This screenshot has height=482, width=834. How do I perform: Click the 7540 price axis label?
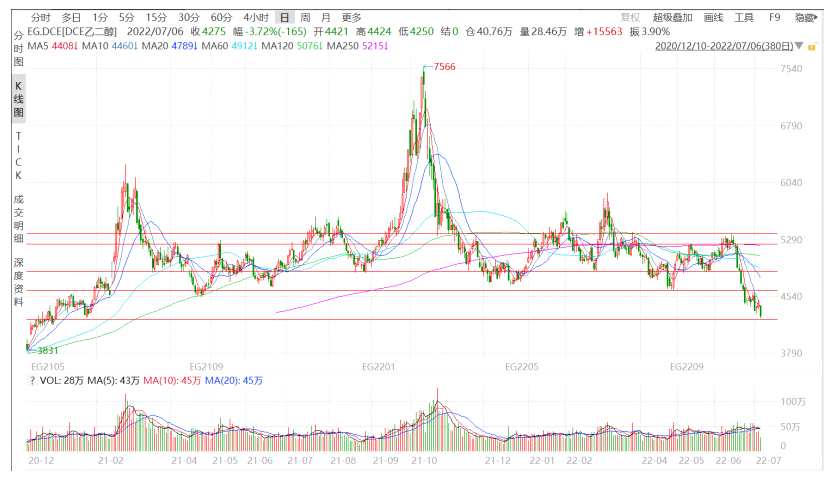pyautogui.click(x=791, y=69)
